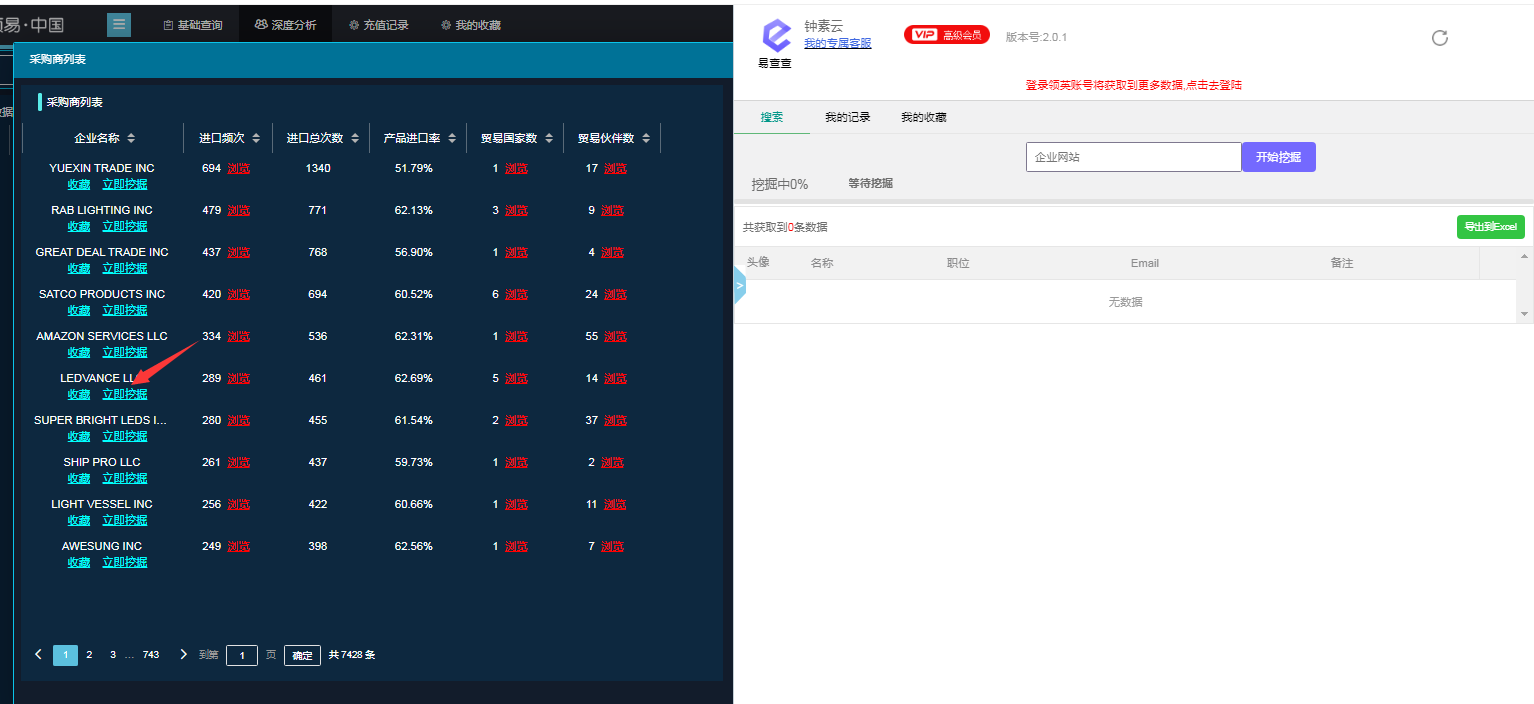Click the SUPER BRIGHT LEDS company name

click(101, 420)
